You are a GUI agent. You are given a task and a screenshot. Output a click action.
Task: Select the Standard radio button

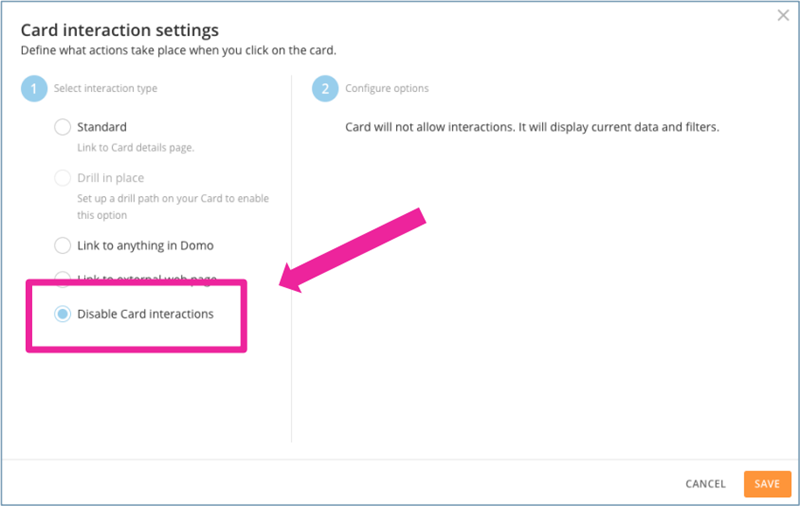[x=63, y=127]
